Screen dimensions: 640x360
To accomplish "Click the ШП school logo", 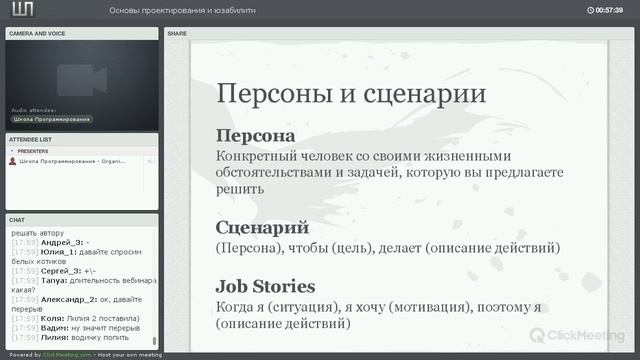I will [23, 9].
